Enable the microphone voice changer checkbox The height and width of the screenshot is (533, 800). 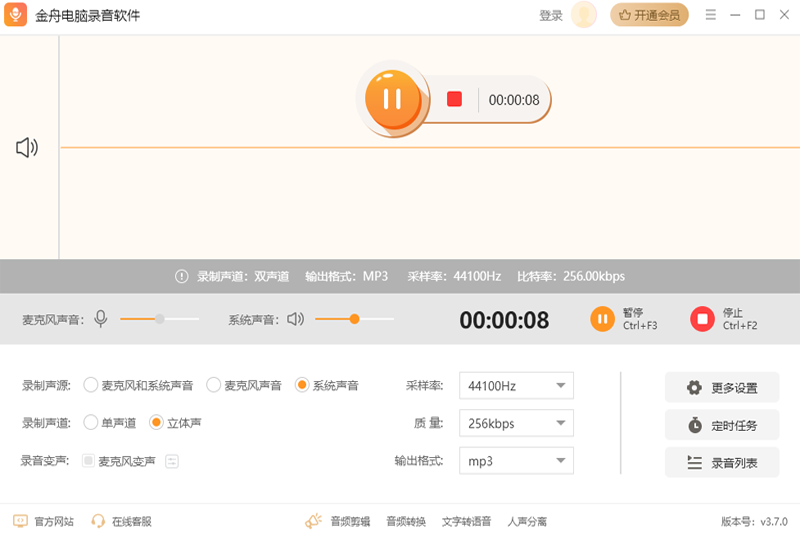pyautogui.click(x=89, y=461)
